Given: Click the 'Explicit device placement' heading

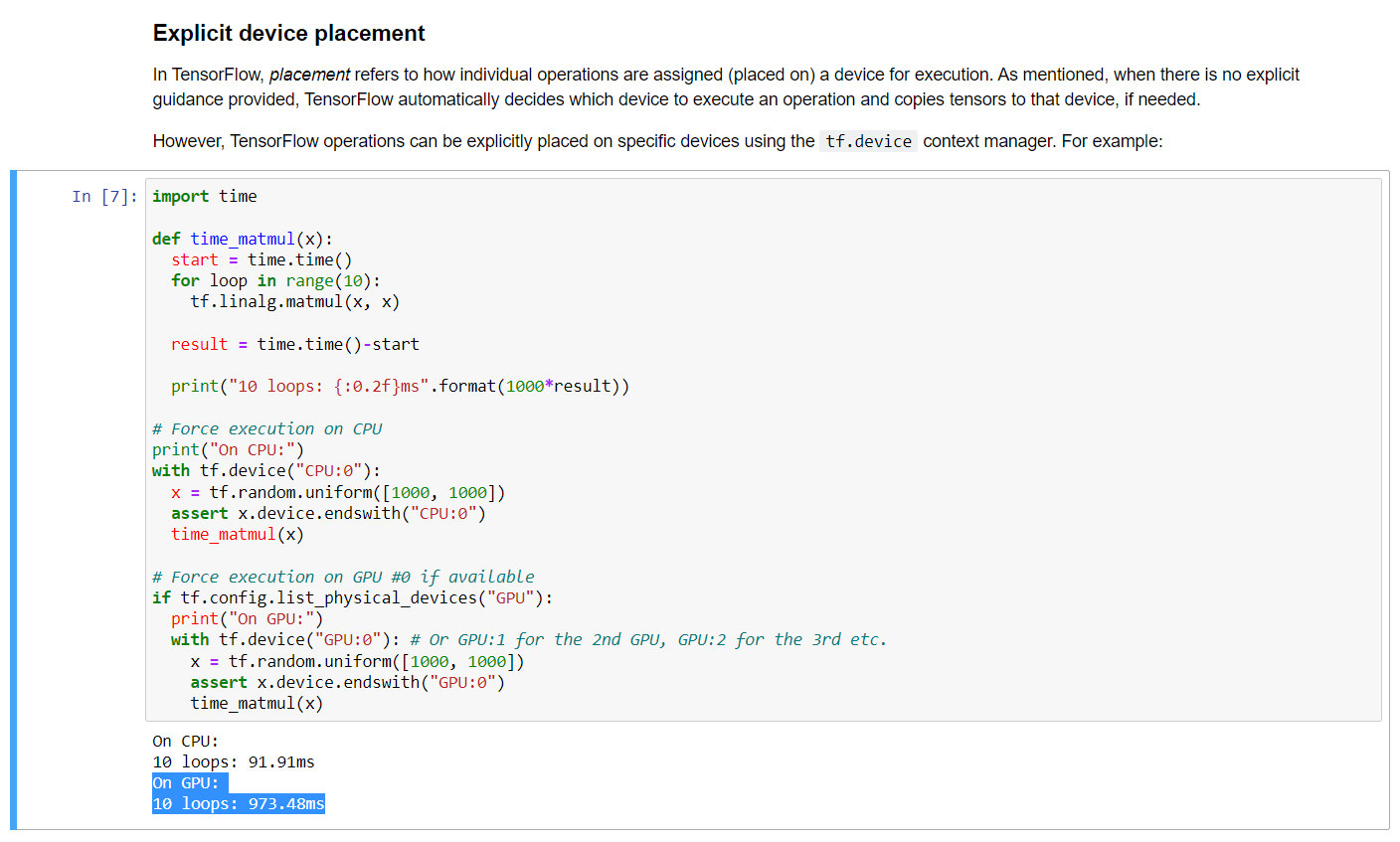Looking at the screenshot, I should point(288,33).
